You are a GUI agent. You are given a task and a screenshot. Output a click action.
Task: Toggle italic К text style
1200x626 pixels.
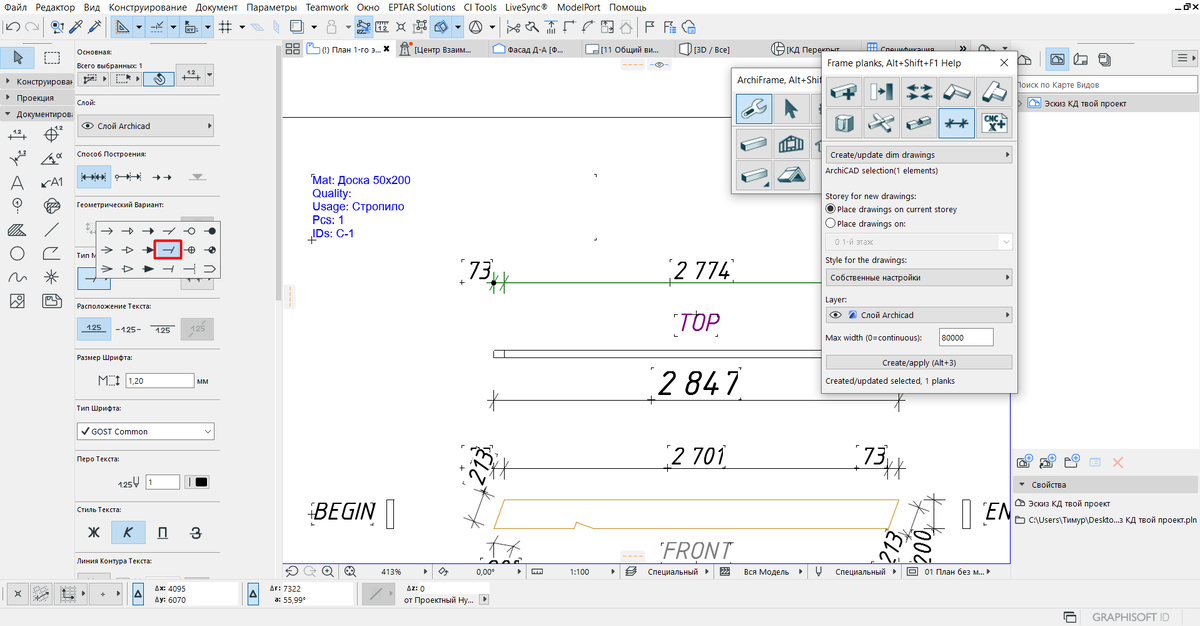pos(127,531)
